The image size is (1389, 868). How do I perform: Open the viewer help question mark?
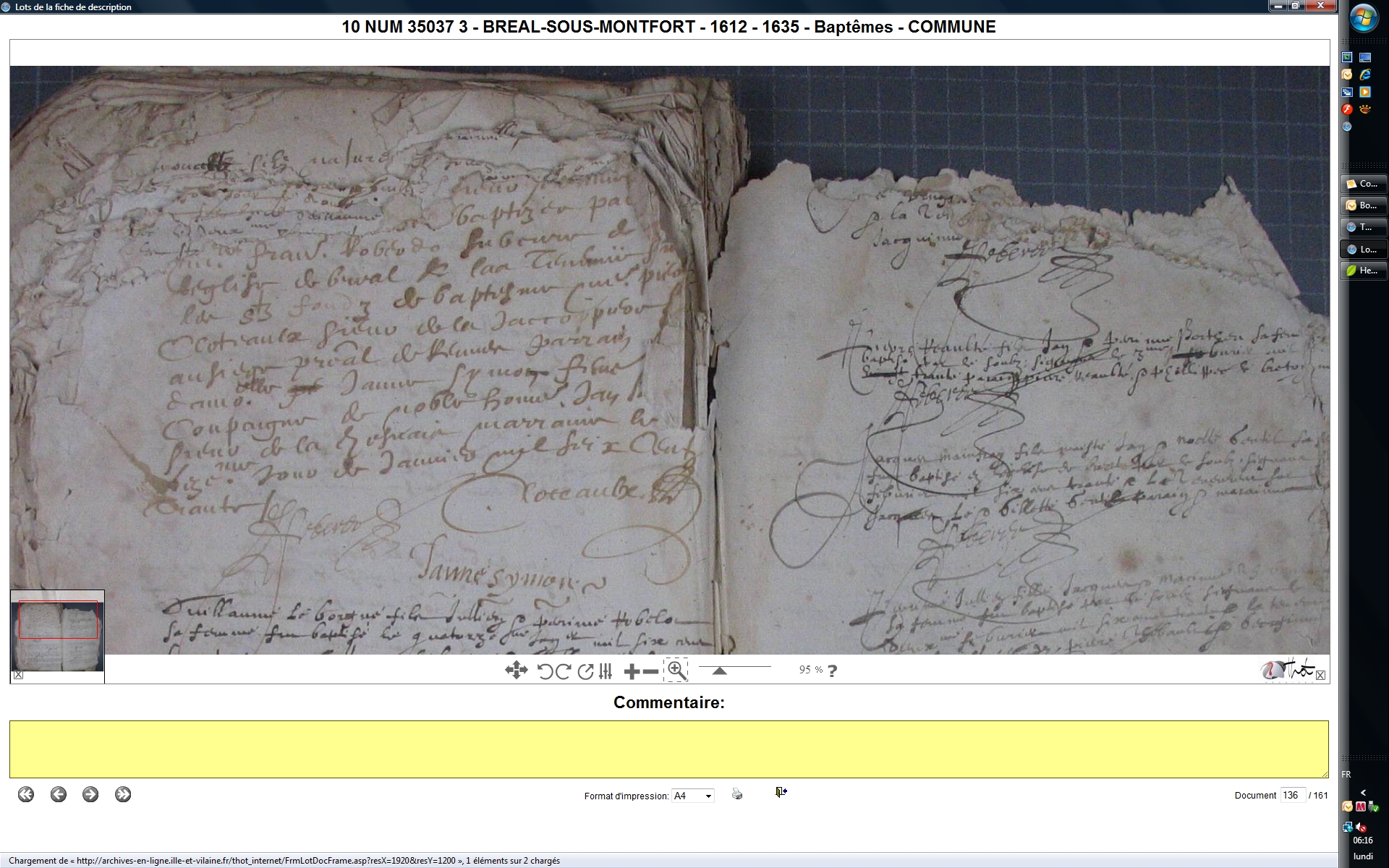[833, 671]
